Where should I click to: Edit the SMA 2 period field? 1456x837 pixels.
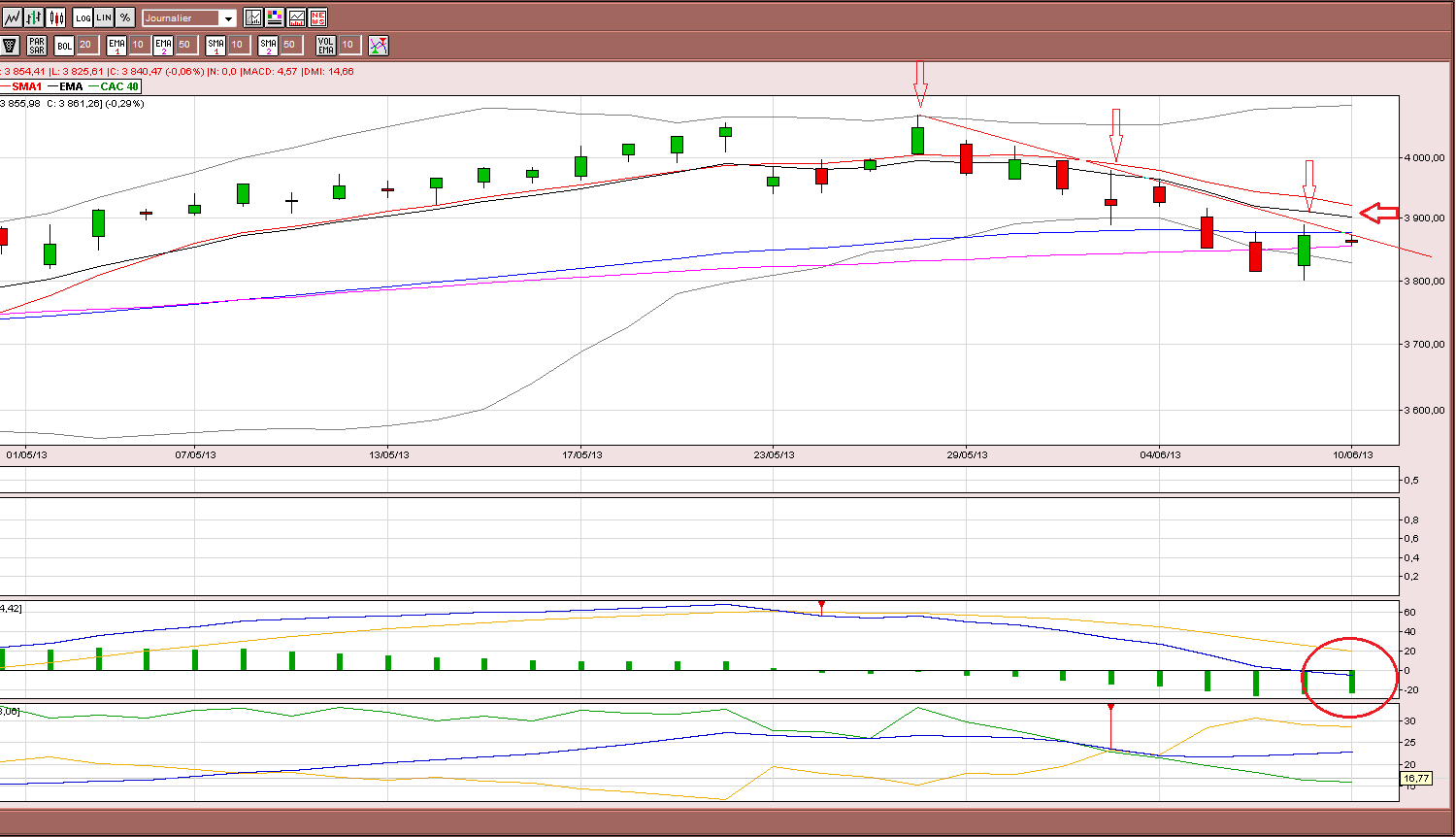(290, 45)
